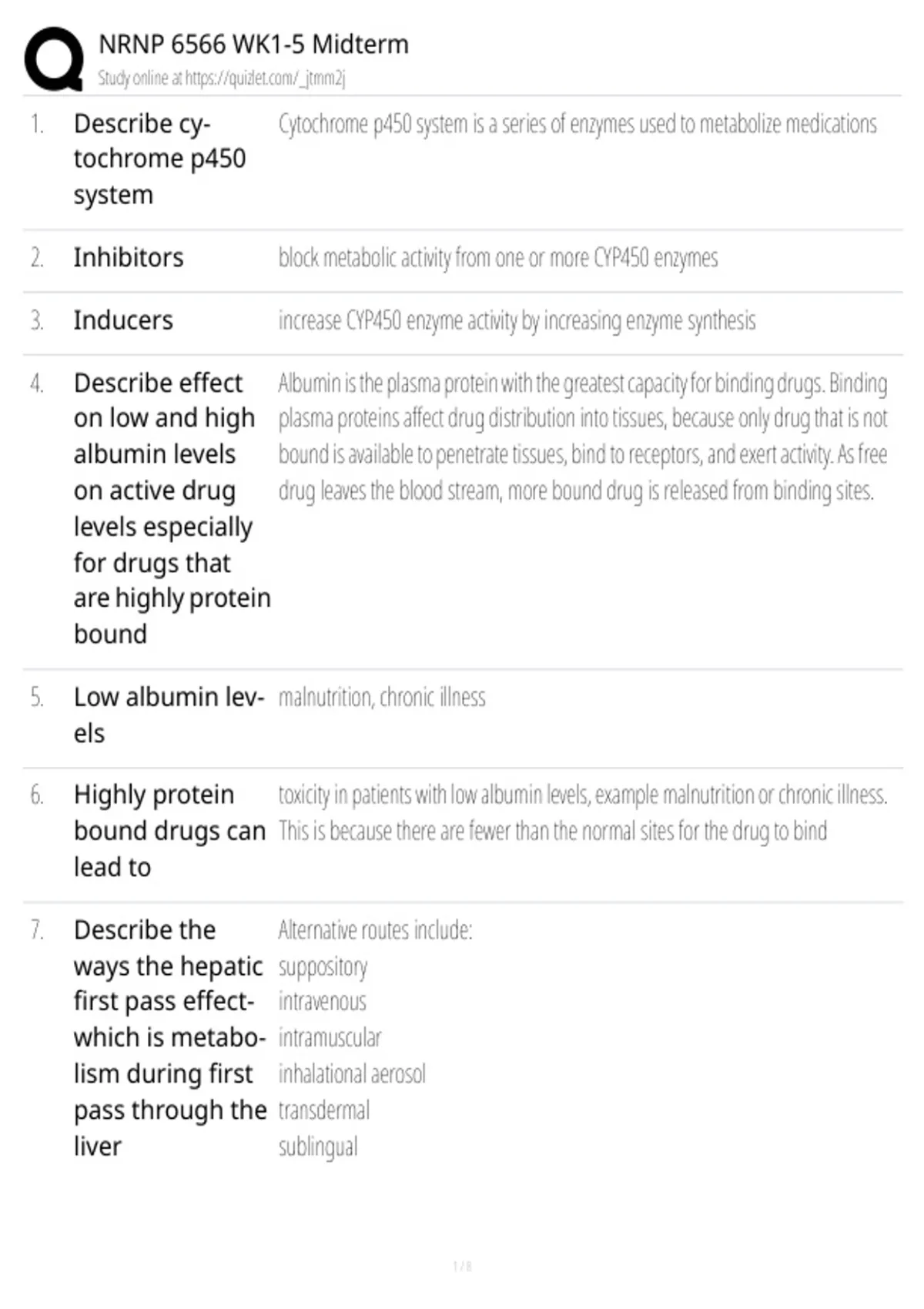Click the word suppository in the list
This screenshot has height=1309, width=924.
(x=323, y=966)
